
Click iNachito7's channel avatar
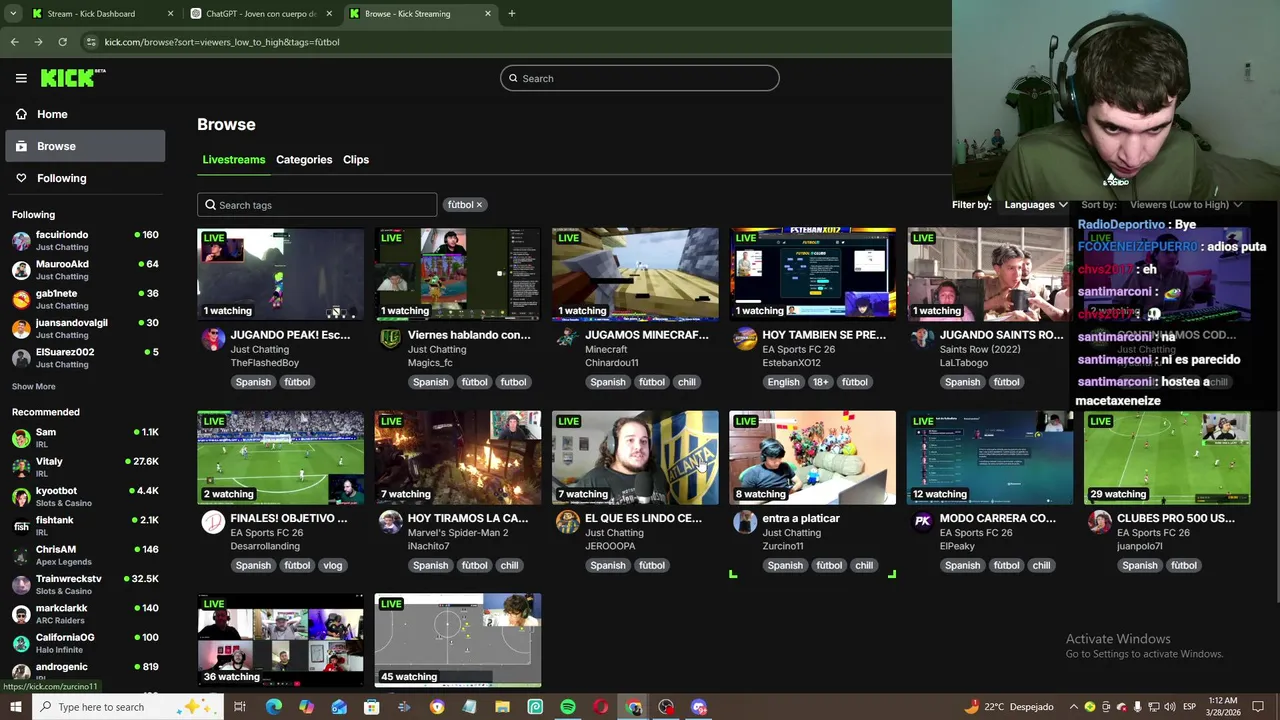(390, 521)
